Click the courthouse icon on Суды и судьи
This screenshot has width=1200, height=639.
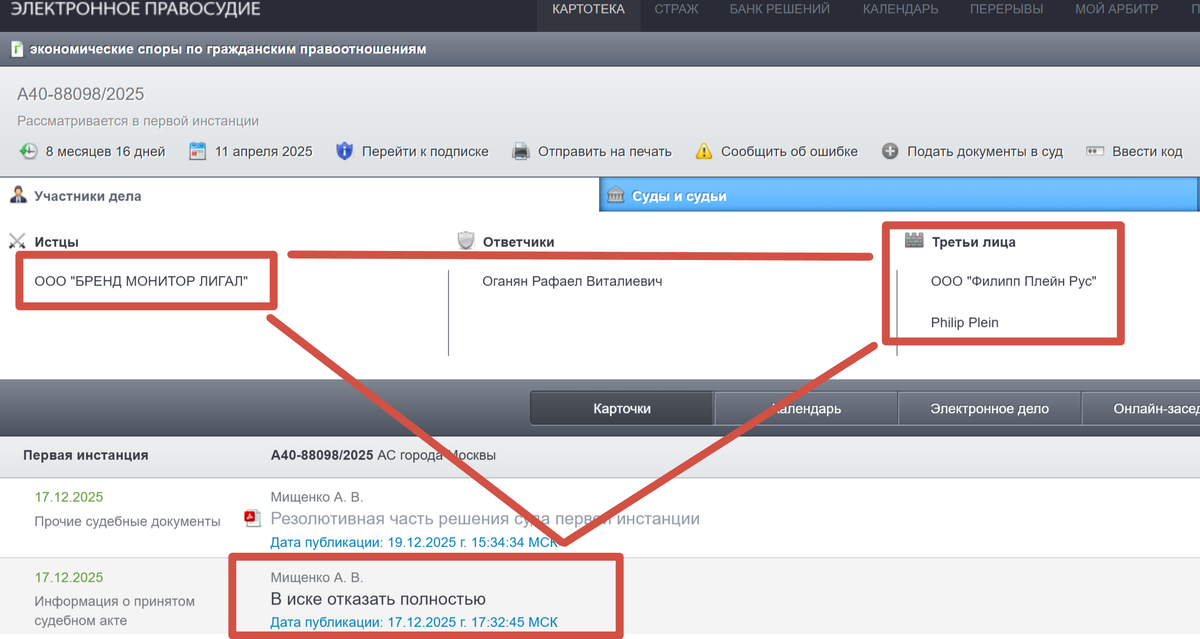(x=615, y=196)
